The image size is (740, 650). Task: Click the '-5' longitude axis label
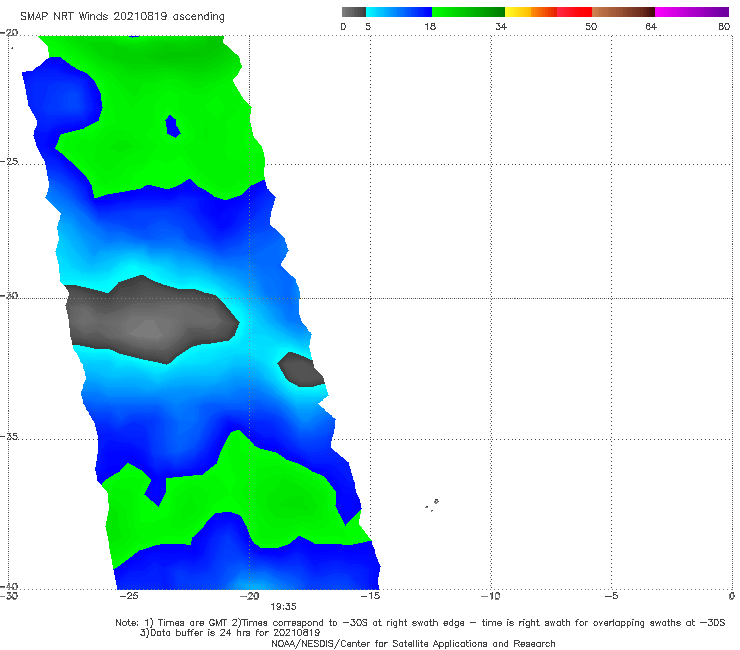611,596
